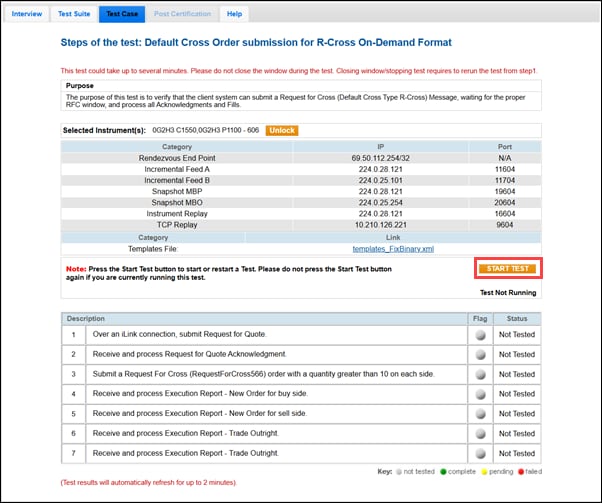602x503 pixels.
Task: Open the Help tab
Action: pos(234,14)
